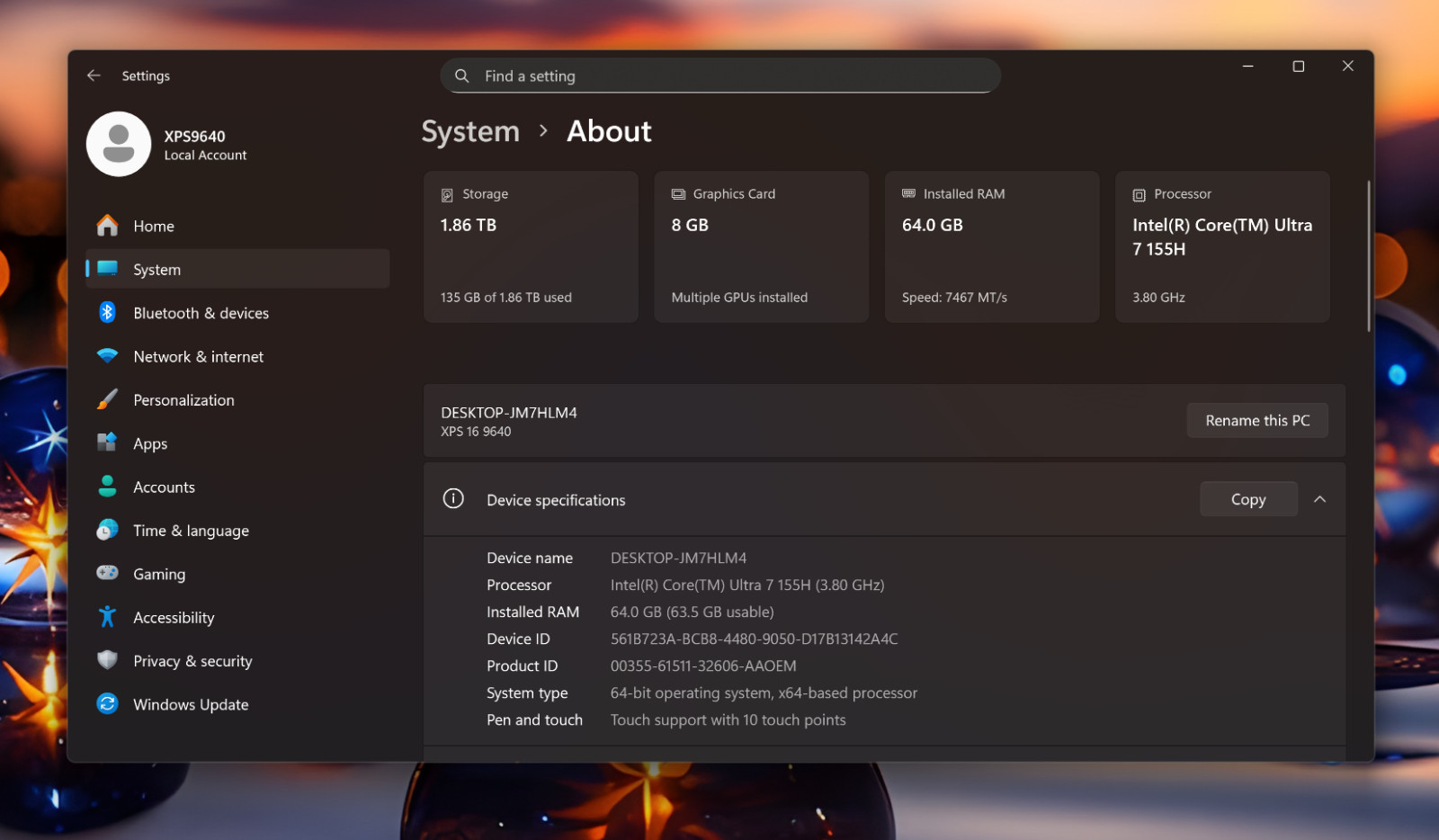Go to Time & language settings
This screenshot has width=1439, height=840.
tap(237, 530)
